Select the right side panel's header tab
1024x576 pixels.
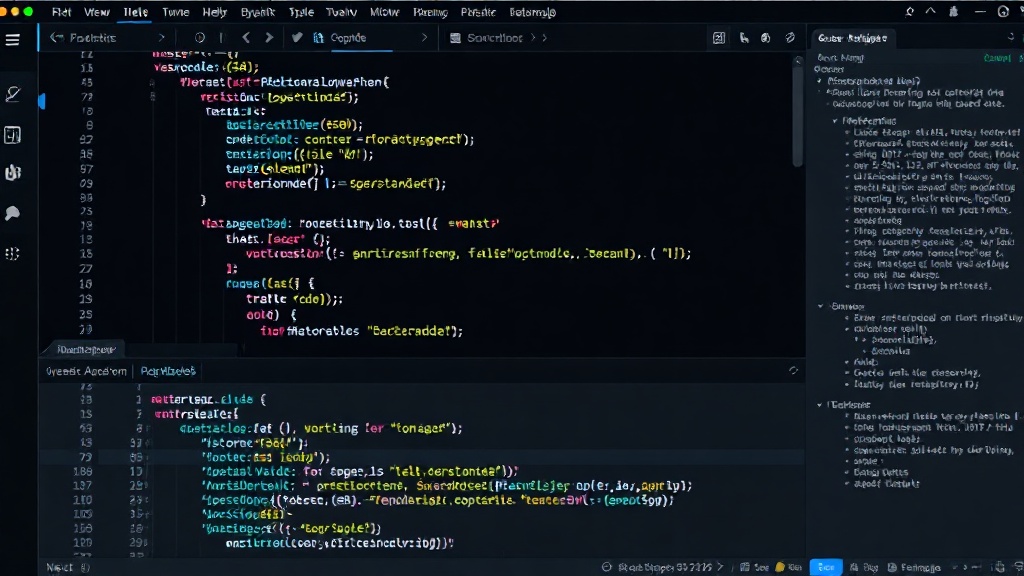852,38
